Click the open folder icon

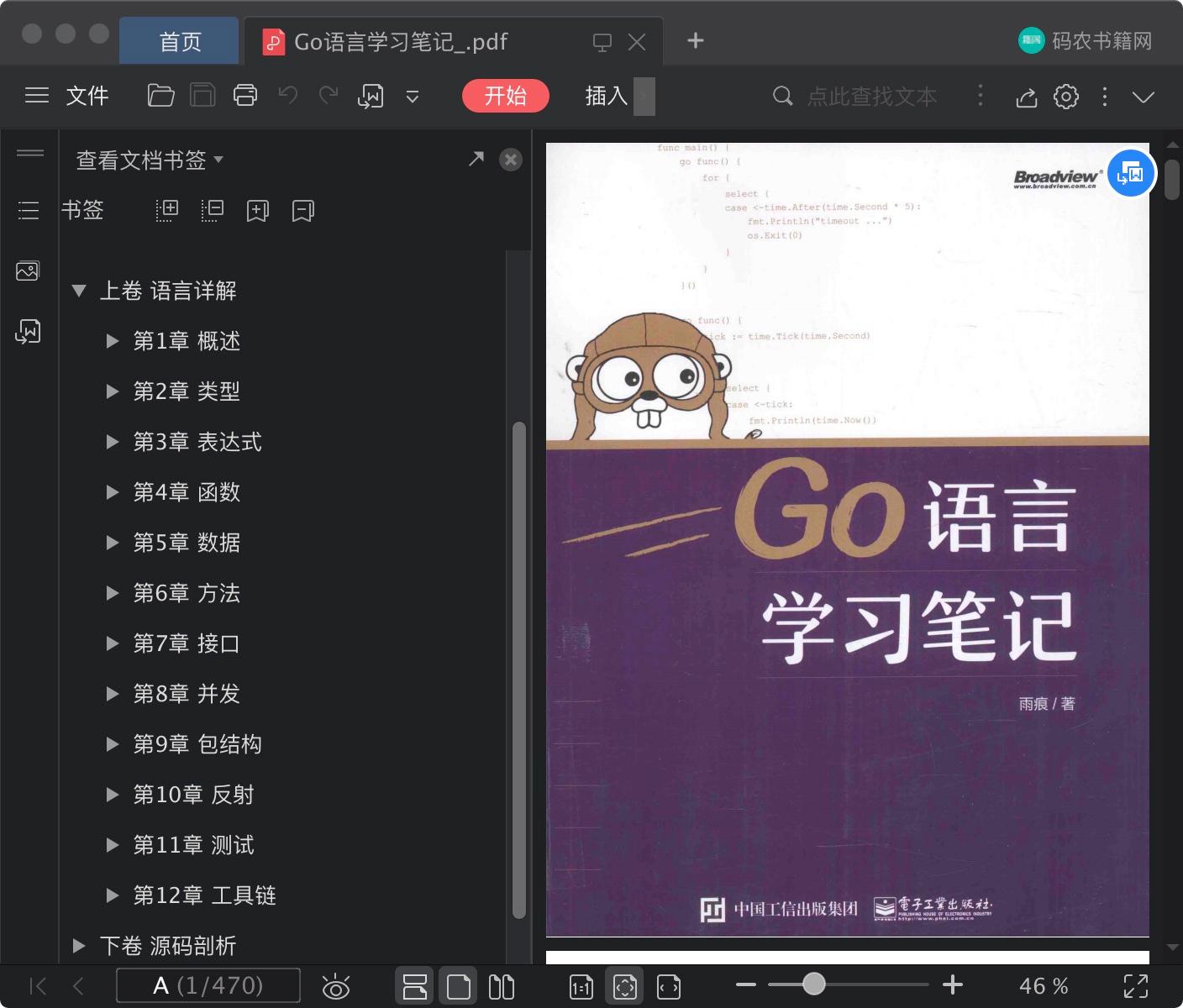(160, 96)
